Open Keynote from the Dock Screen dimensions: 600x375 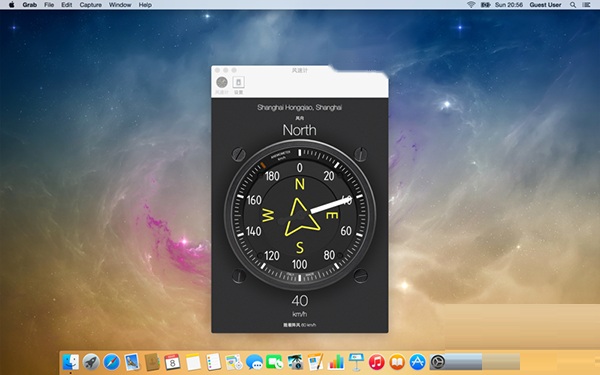pos(356,362)
